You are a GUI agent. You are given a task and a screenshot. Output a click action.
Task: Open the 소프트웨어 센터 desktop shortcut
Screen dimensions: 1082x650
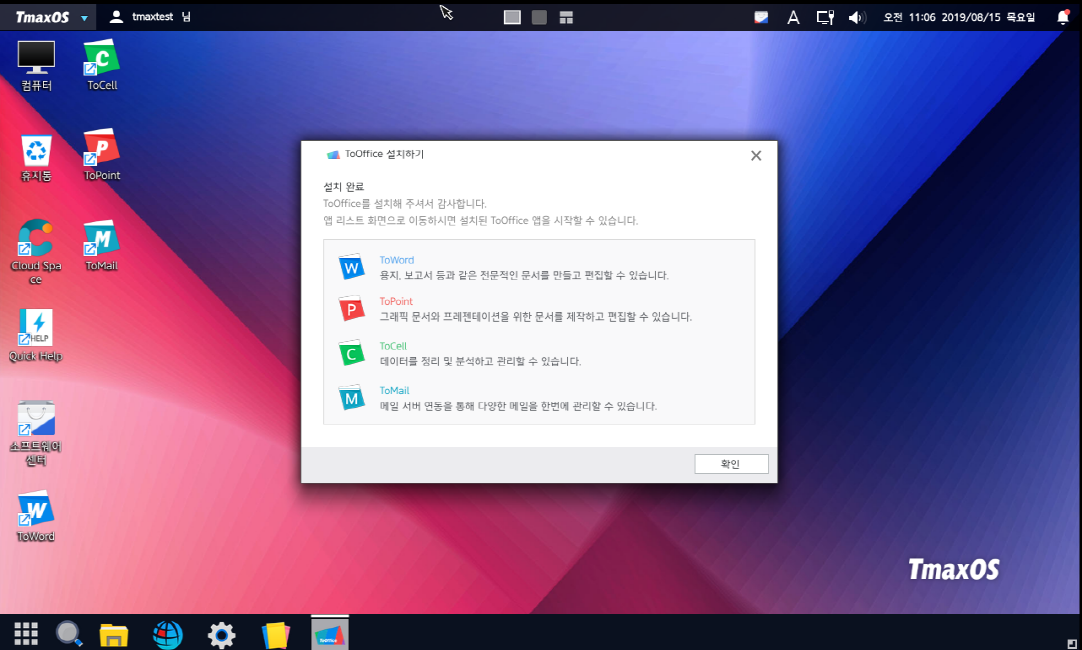pyautogui.click(x=36, y=420)
